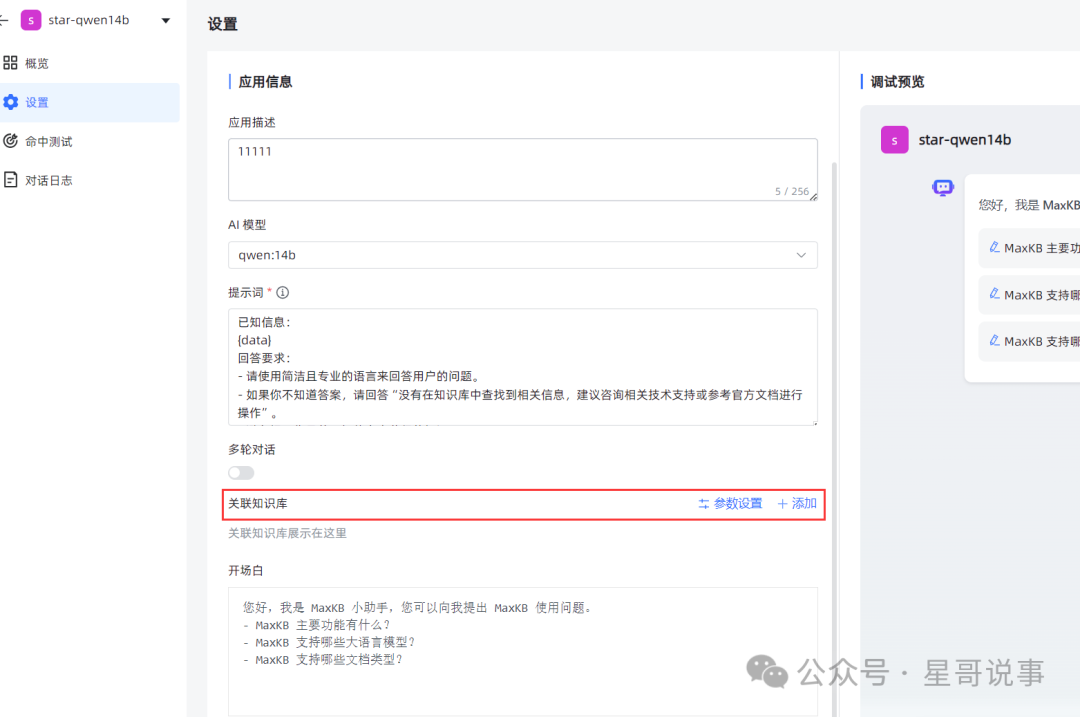
Task: Click 添加 to add a knowledge base
Action: 797,503
